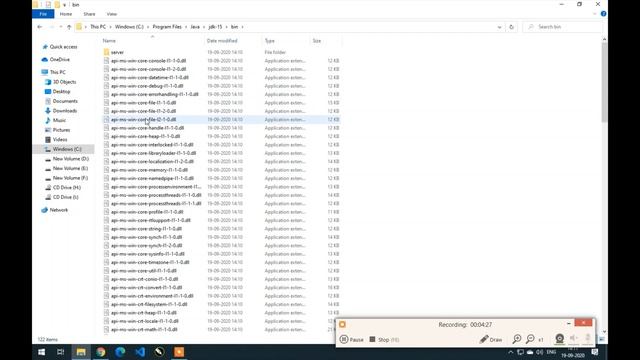Select file api-ms-win-core-string-l1-1-0.dll

pos(146,229)
